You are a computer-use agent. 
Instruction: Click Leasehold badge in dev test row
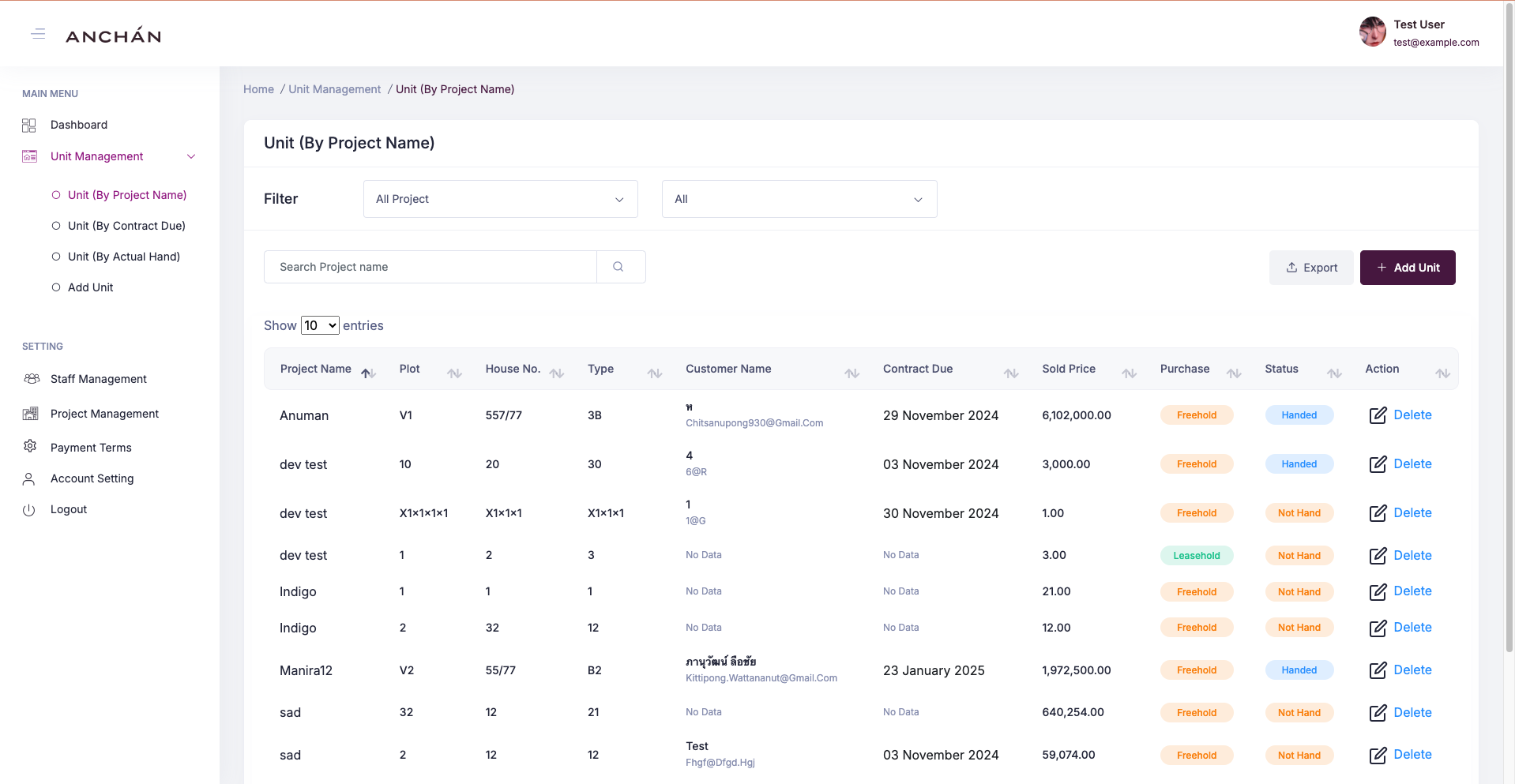(1197, 556)
